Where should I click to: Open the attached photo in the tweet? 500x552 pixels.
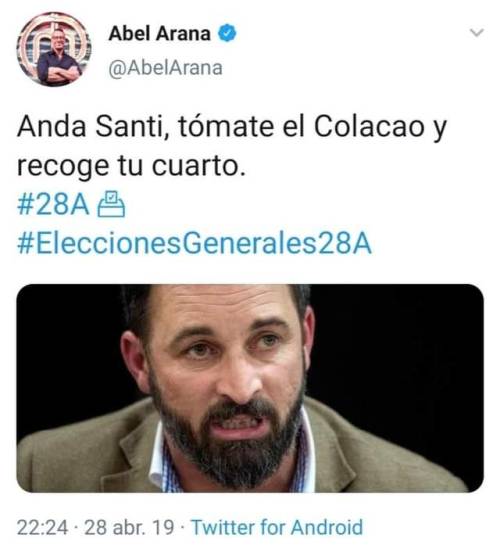click(x=250, y=388)
